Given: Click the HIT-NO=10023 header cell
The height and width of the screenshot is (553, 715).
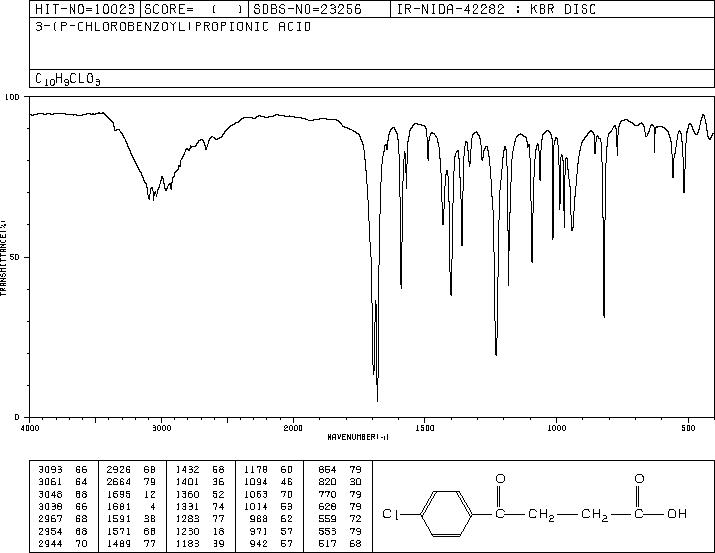Looking at the screenshot, I should [85, 9].
